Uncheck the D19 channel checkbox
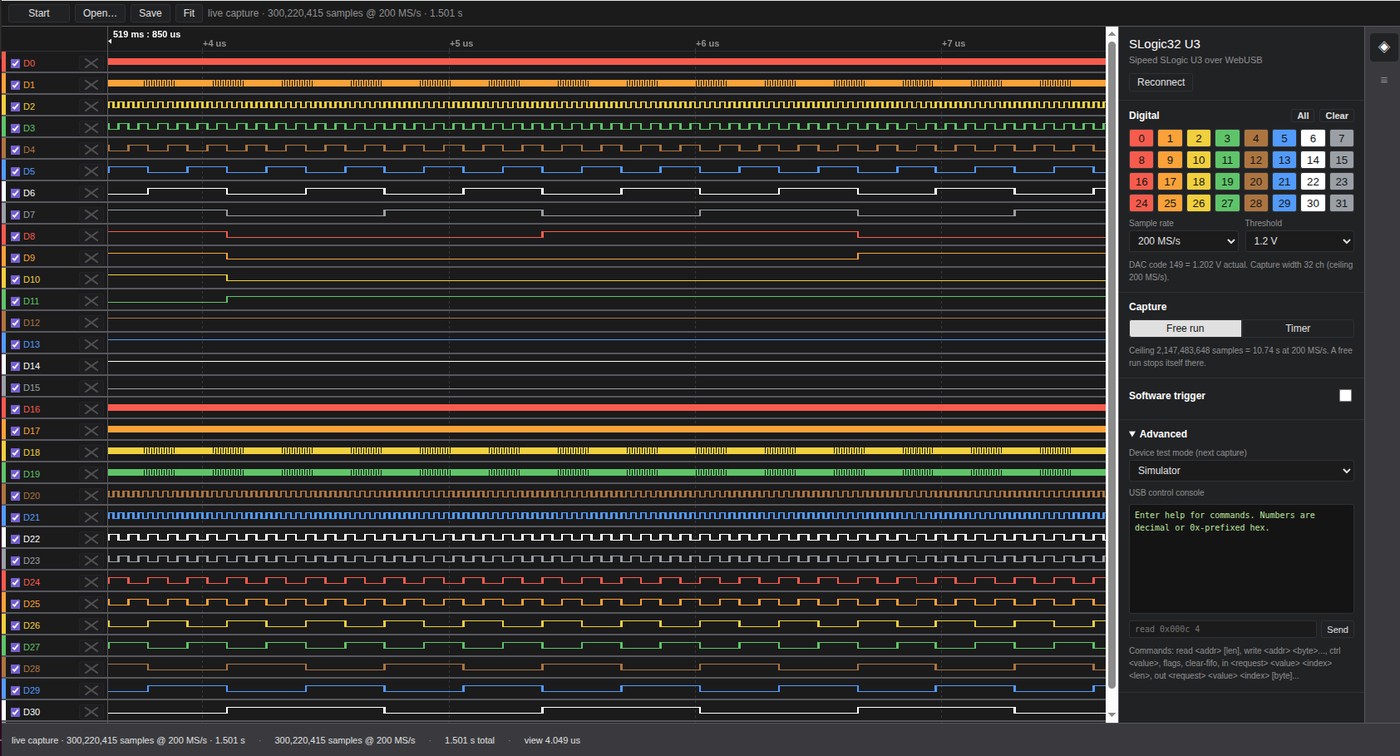Image resolution: width=1400 pixels, height=756 pixels. coord(15,474)
